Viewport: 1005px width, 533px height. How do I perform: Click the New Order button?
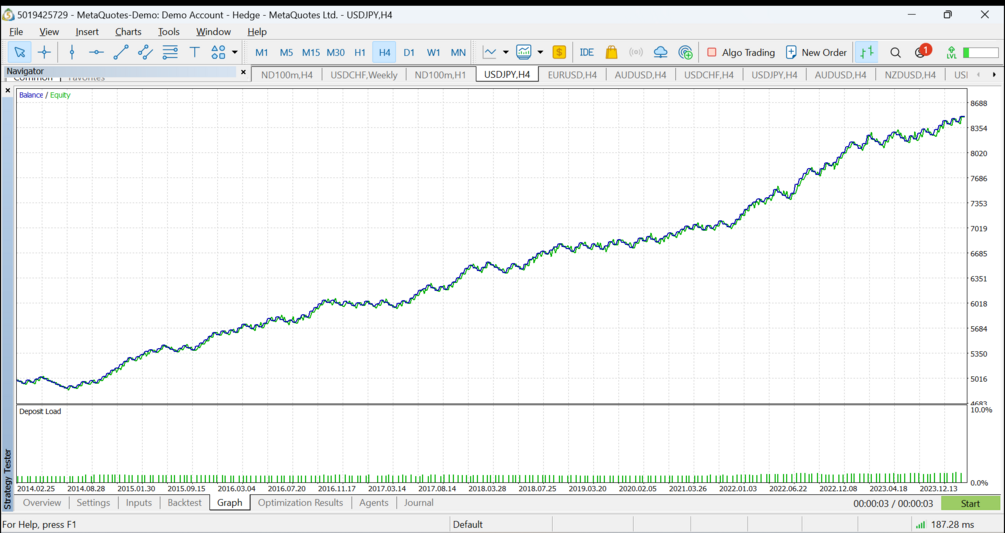coord(816,53)
